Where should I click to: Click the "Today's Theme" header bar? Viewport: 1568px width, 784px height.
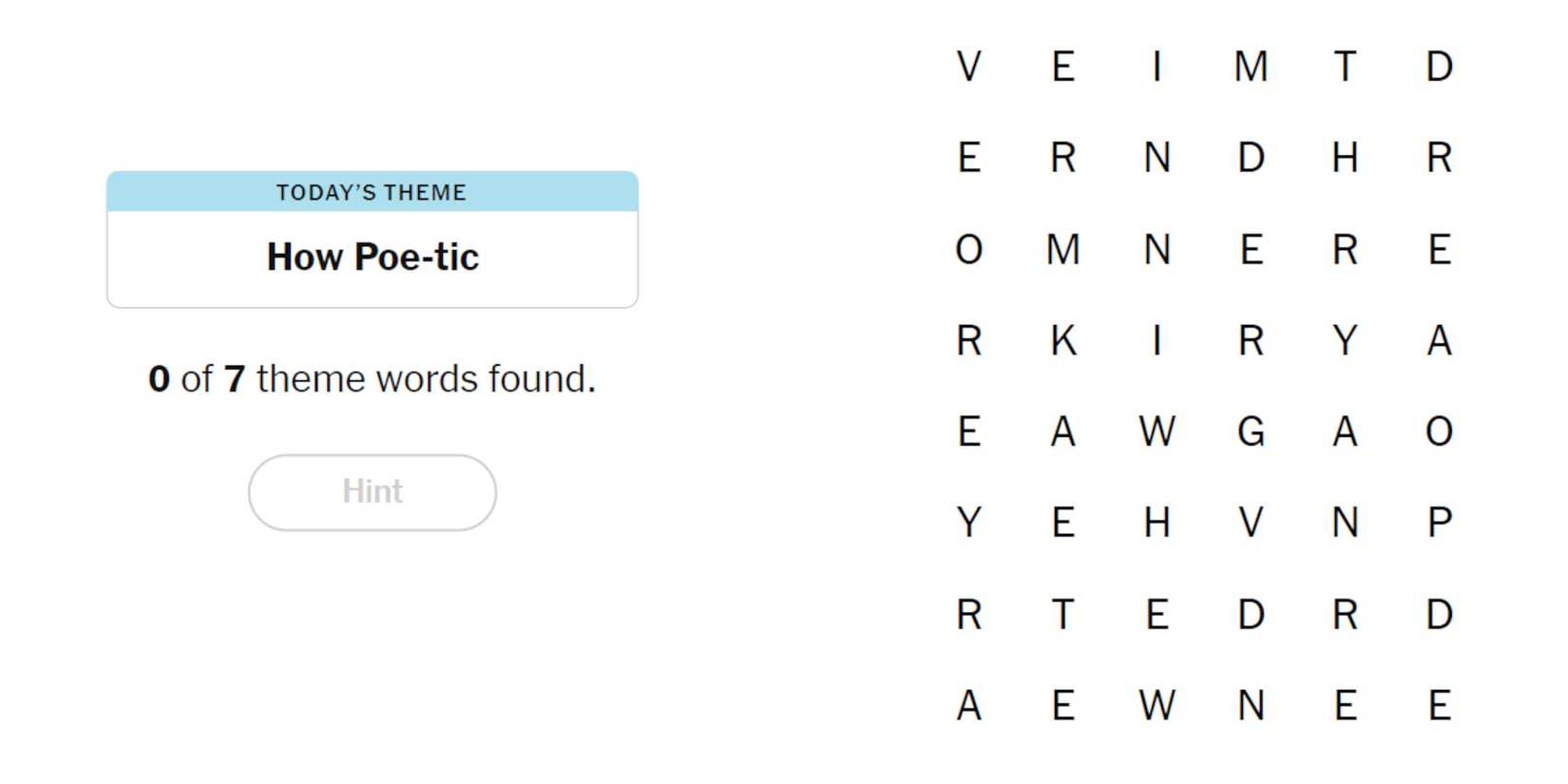pos(372,192)
